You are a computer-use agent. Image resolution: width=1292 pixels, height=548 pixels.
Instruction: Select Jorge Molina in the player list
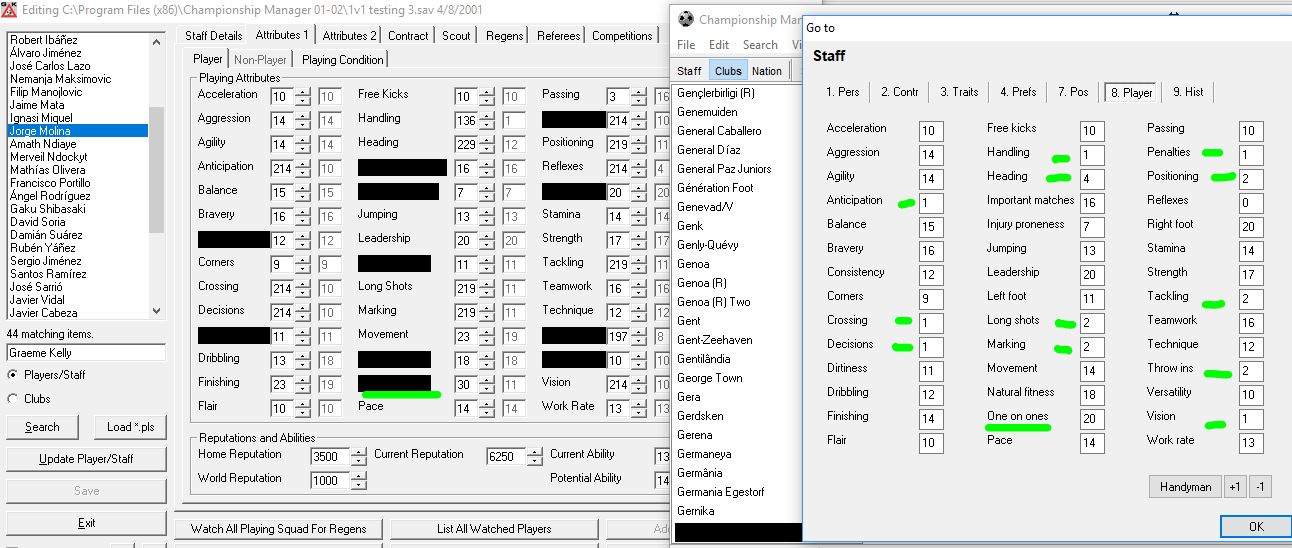click(x=77, y=131)
